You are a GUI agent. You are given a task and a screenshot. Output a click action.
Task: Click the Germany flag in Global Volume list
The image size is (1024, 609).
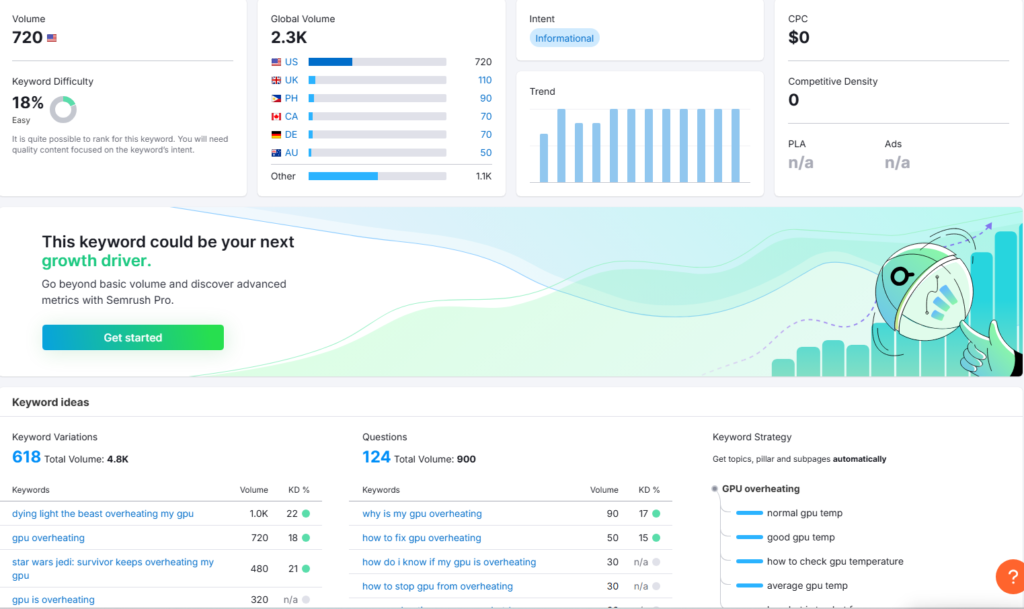click(276, 134)
